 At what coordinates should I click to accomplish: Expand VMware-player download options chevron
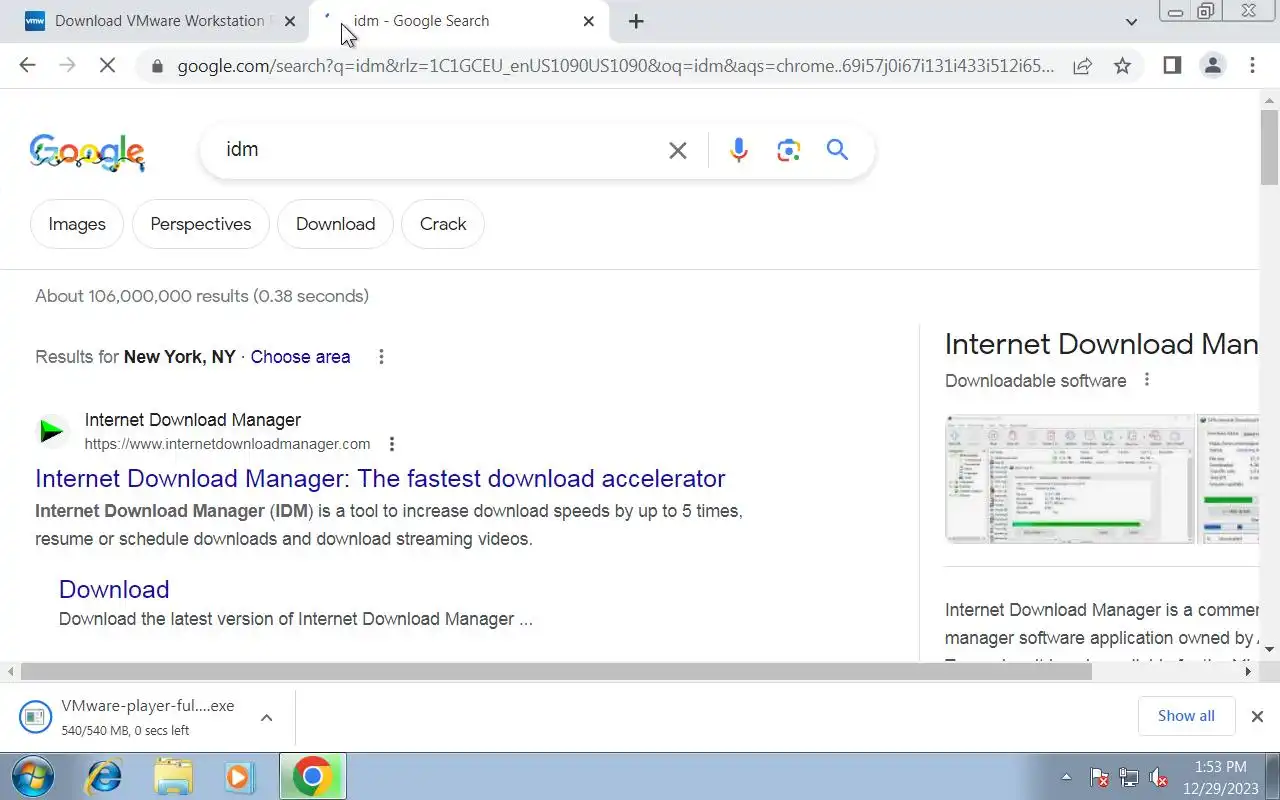tap(266, 717)
